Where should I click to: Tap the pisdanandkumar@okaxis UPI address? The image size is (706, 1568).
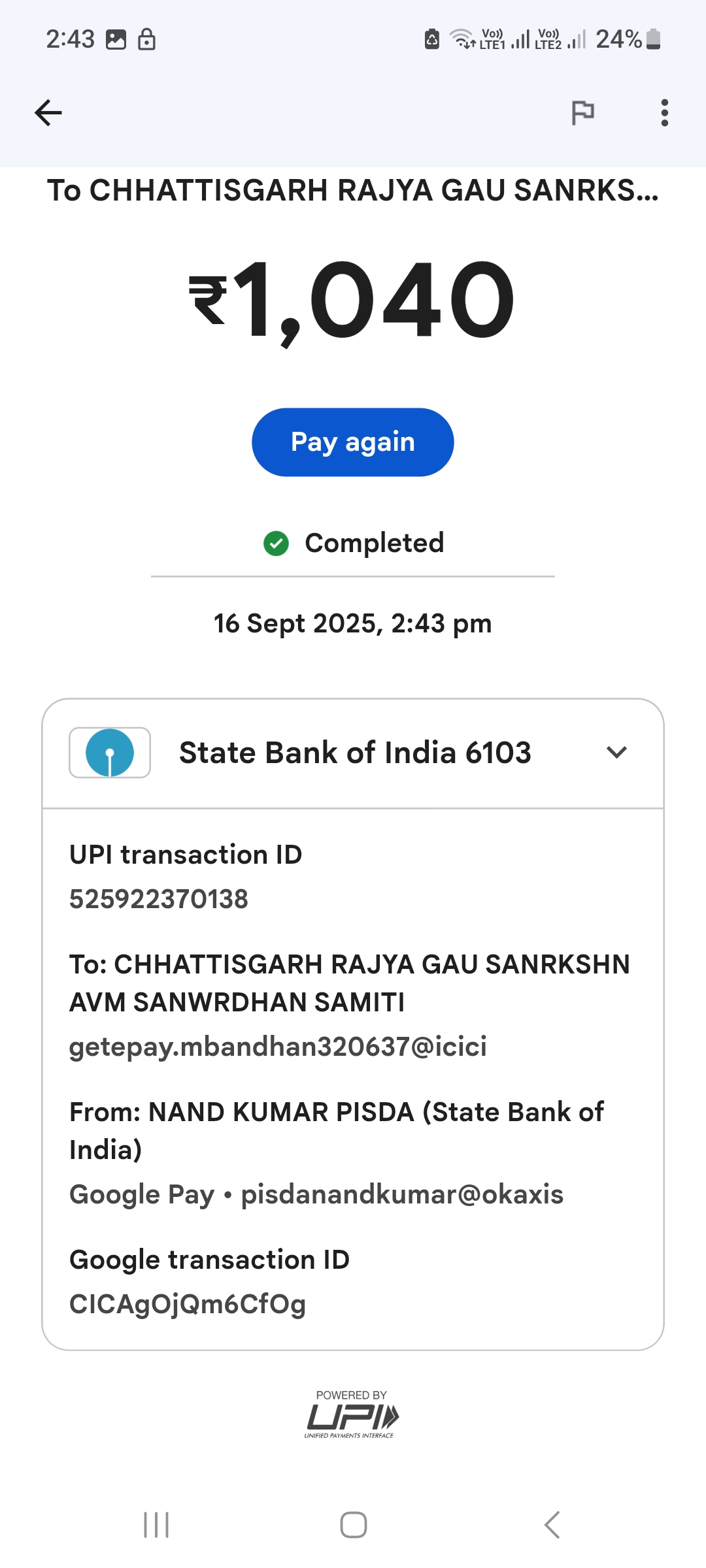pyautogui.click(x=402, y=1194)
